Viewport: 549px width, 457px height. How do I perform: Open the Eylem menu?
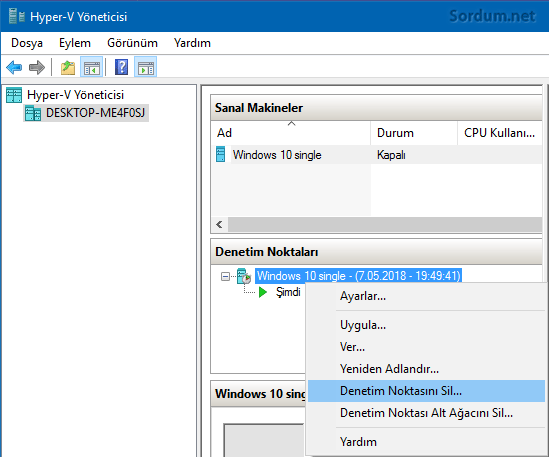(x=75, y=43)
